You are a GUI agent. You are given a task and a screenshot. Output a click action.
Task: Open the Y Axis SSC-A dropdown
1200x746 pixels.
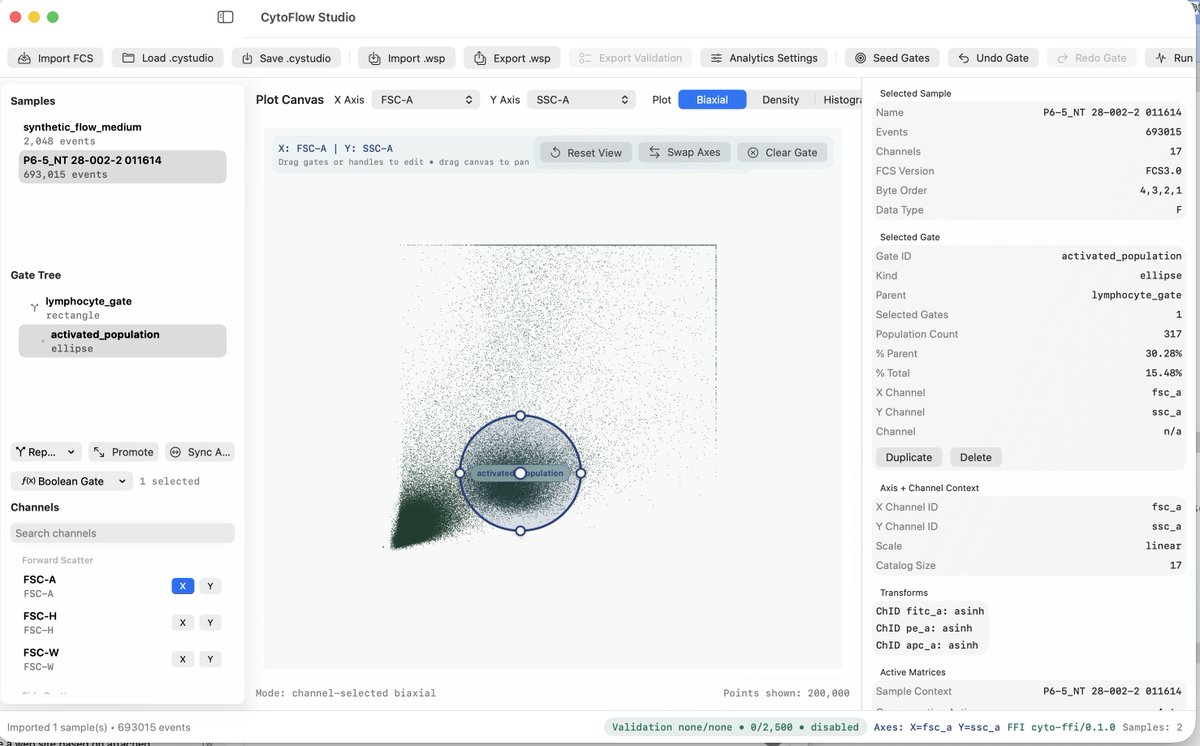tap(582, 100)
